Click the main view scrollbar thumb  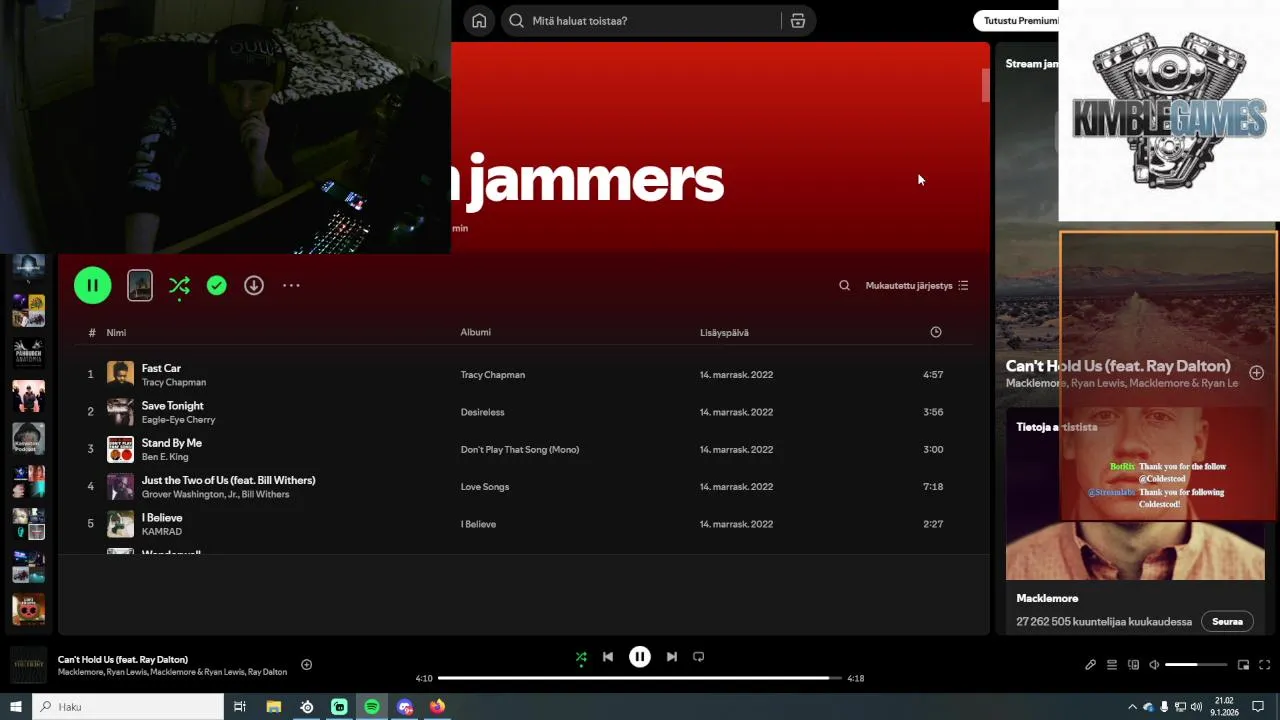pyautogui.click(x=985, y=86)
